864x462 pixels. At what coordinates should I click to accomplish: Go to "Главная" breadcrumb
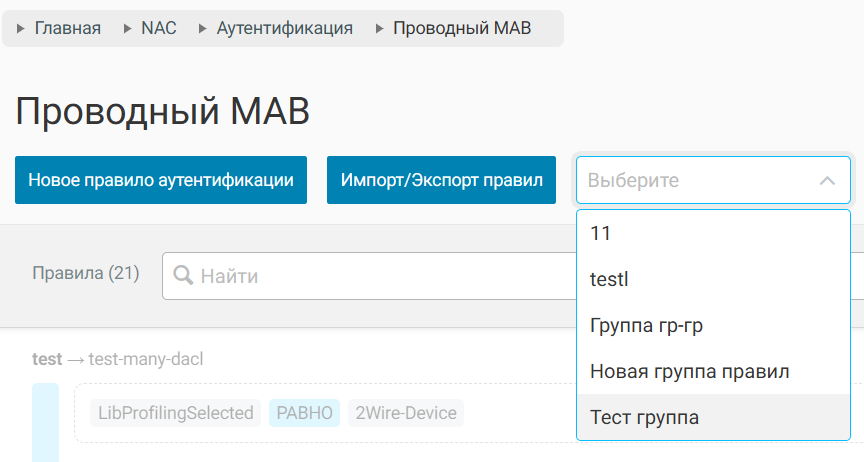(x=67, y=28)
